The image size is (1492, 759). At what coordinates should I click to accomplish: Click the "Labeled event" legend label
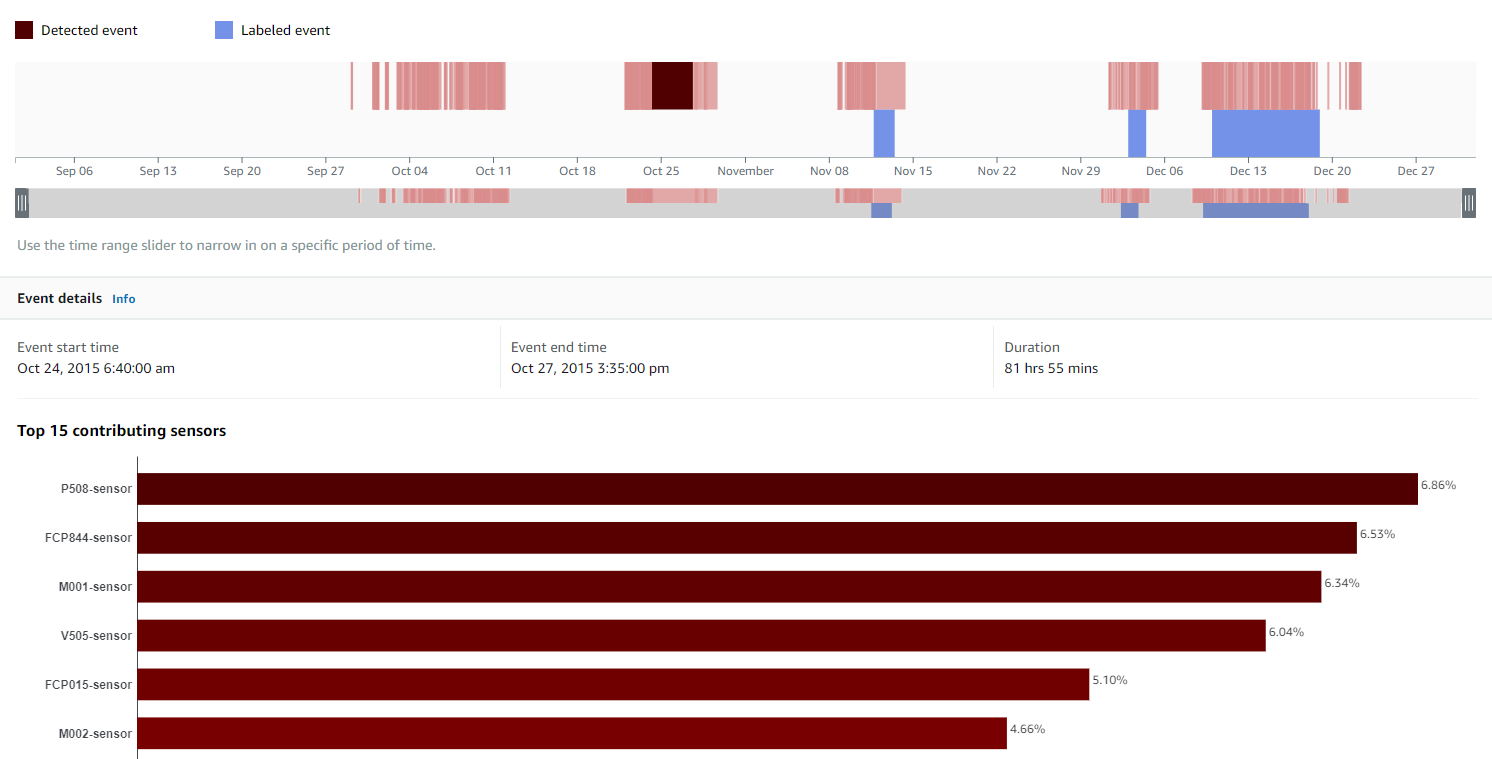[285, 30]
